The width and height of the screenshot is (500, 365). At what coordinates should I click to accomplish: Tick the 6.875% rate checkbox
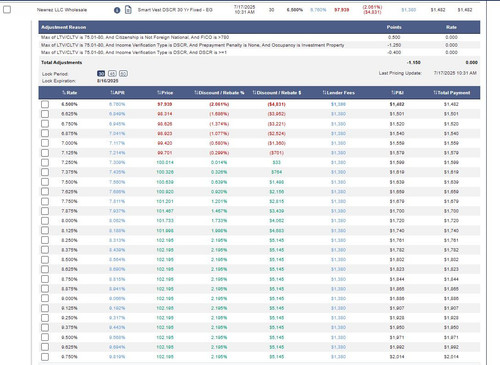45,133
